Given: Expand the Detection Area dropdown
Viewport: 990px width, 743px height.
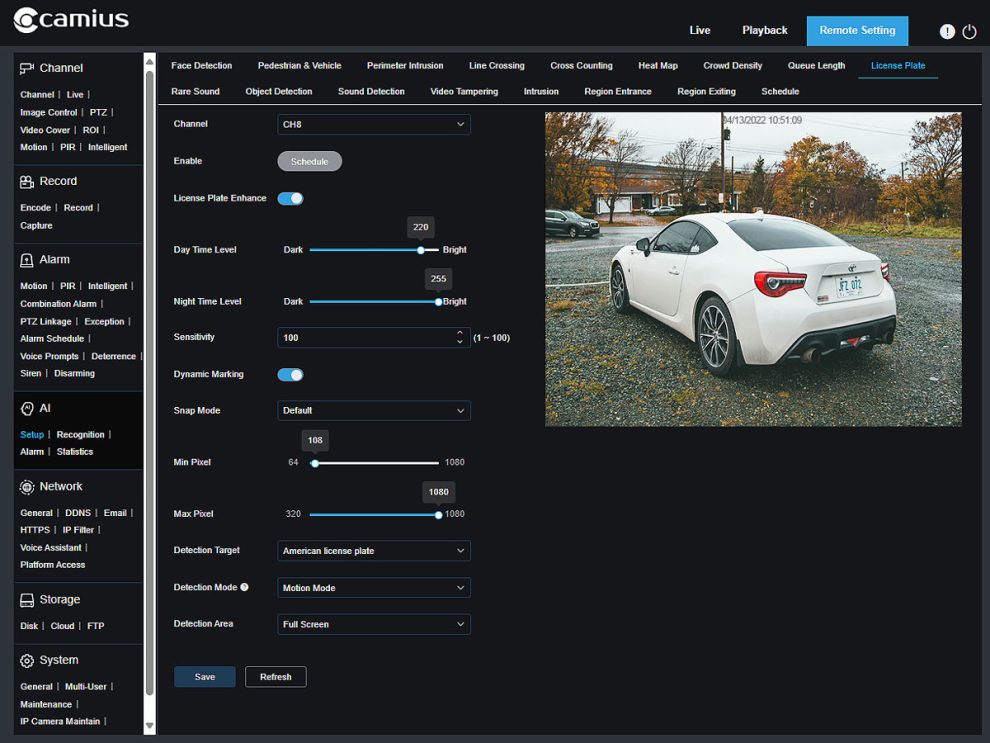Looking at the screenshot, I should click(x=373, y=624).
